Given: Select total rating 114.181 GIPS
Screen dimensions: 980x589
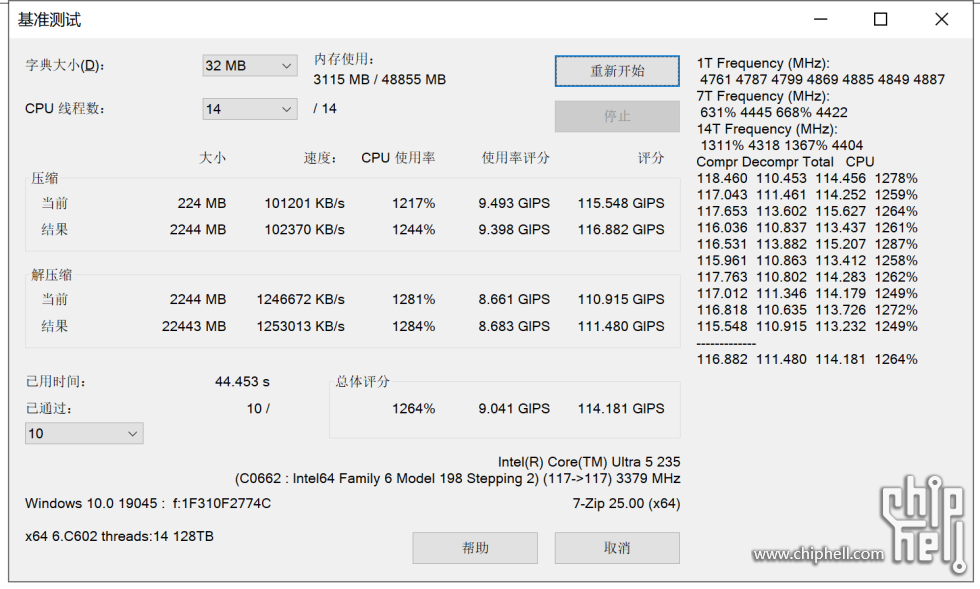Looking at the screenshot, I should click(621, 408).
